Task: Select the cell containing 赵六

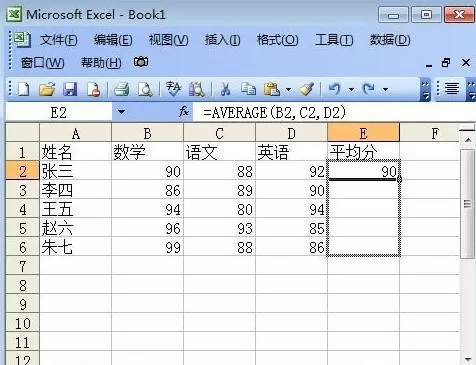Action: [x=76, y=228]
